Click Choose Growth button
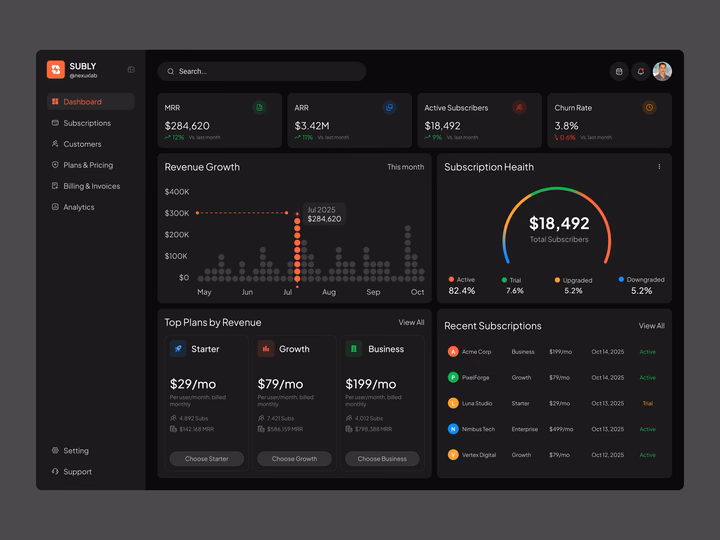 click(x=294, y=459)
